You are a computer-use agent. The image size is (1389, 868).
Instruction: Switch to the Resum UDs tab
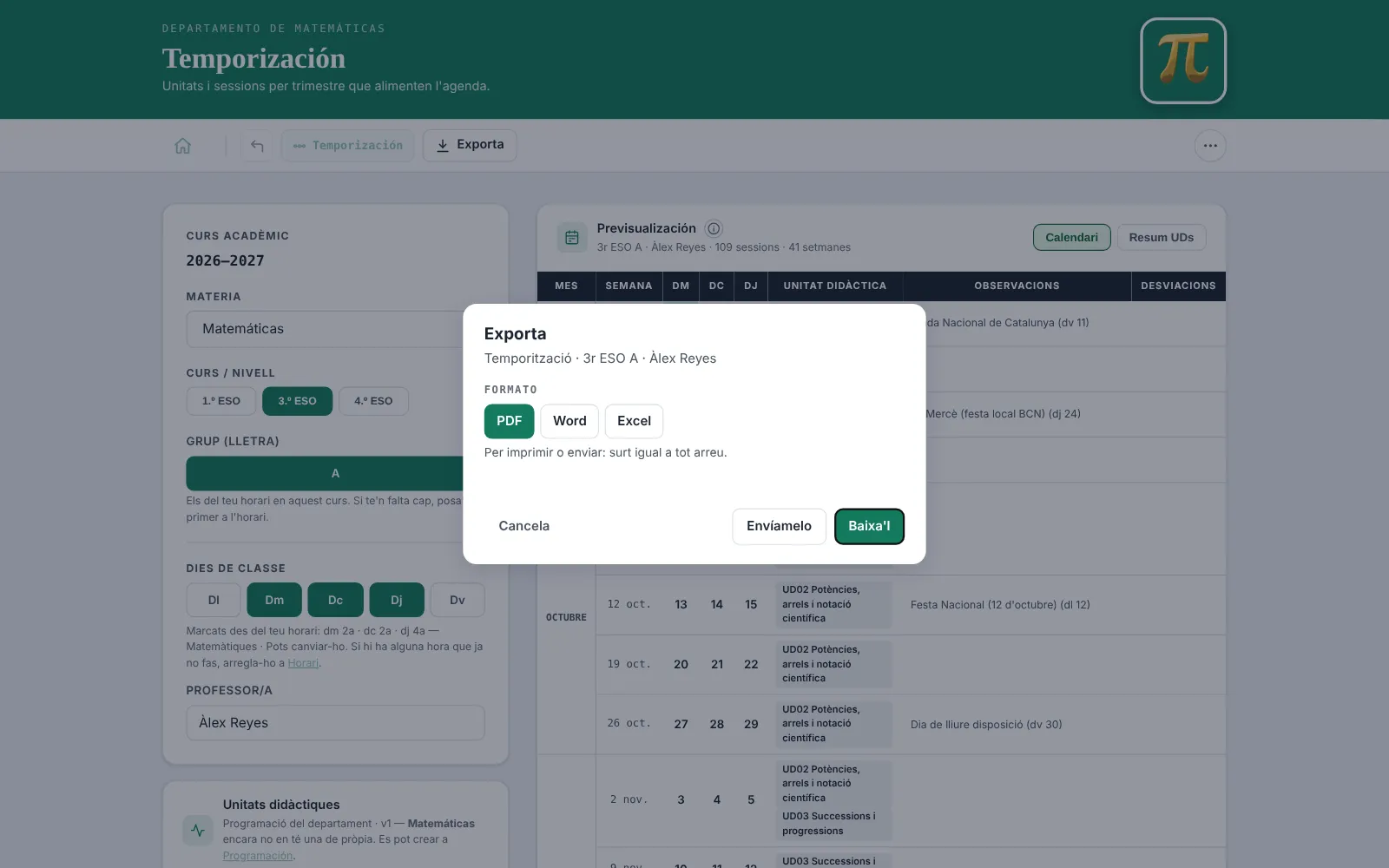click(x=1161, y=237)
